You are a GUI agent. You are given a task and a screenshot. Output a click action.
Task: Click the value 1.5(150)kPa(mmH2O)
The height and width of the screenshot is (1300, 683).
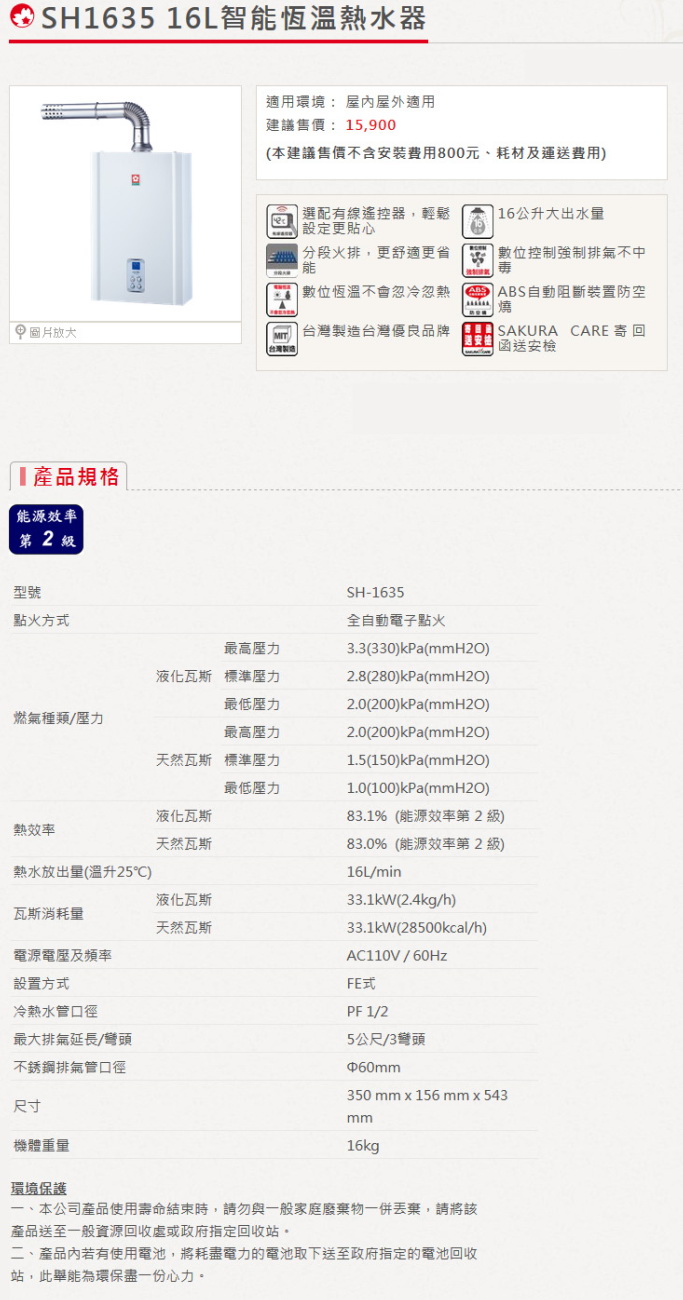click(418, 760)
